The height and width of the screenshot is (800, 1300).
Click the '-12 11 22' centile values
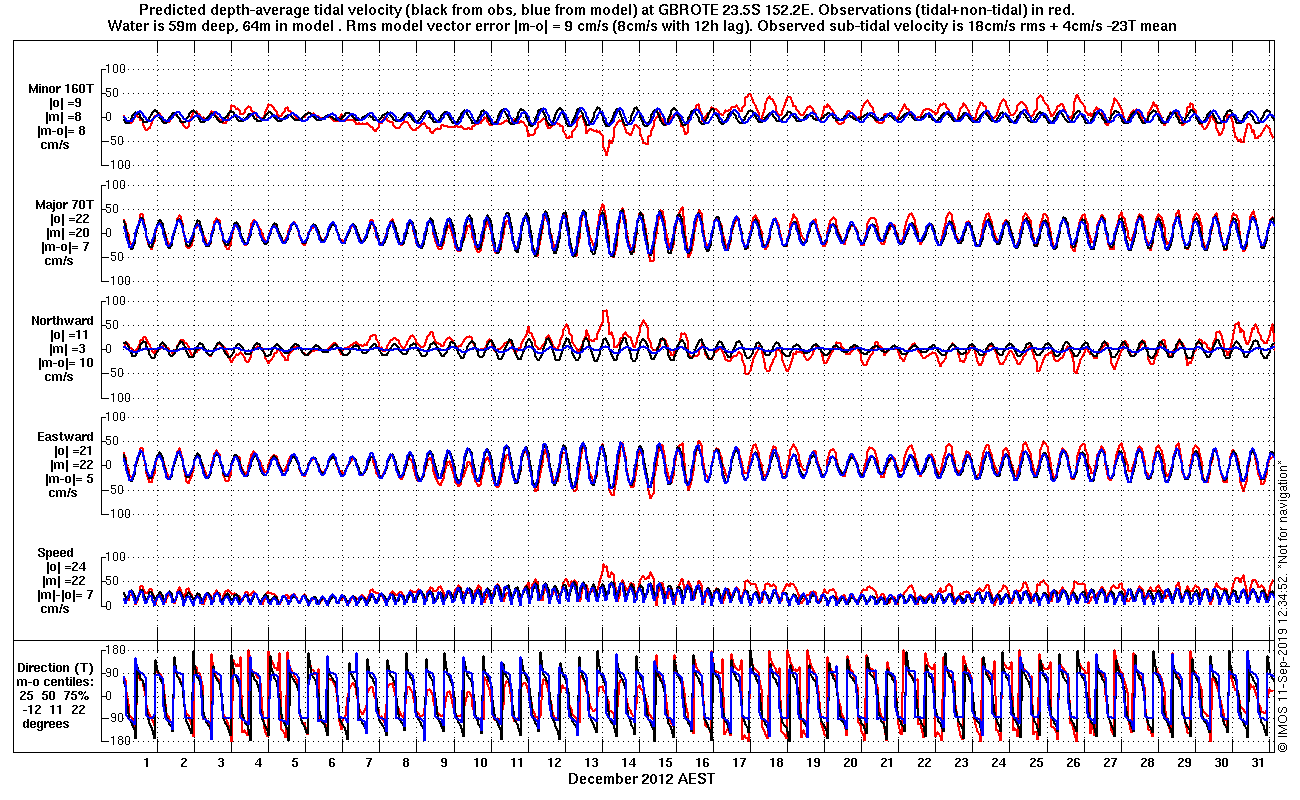(56, 709)
